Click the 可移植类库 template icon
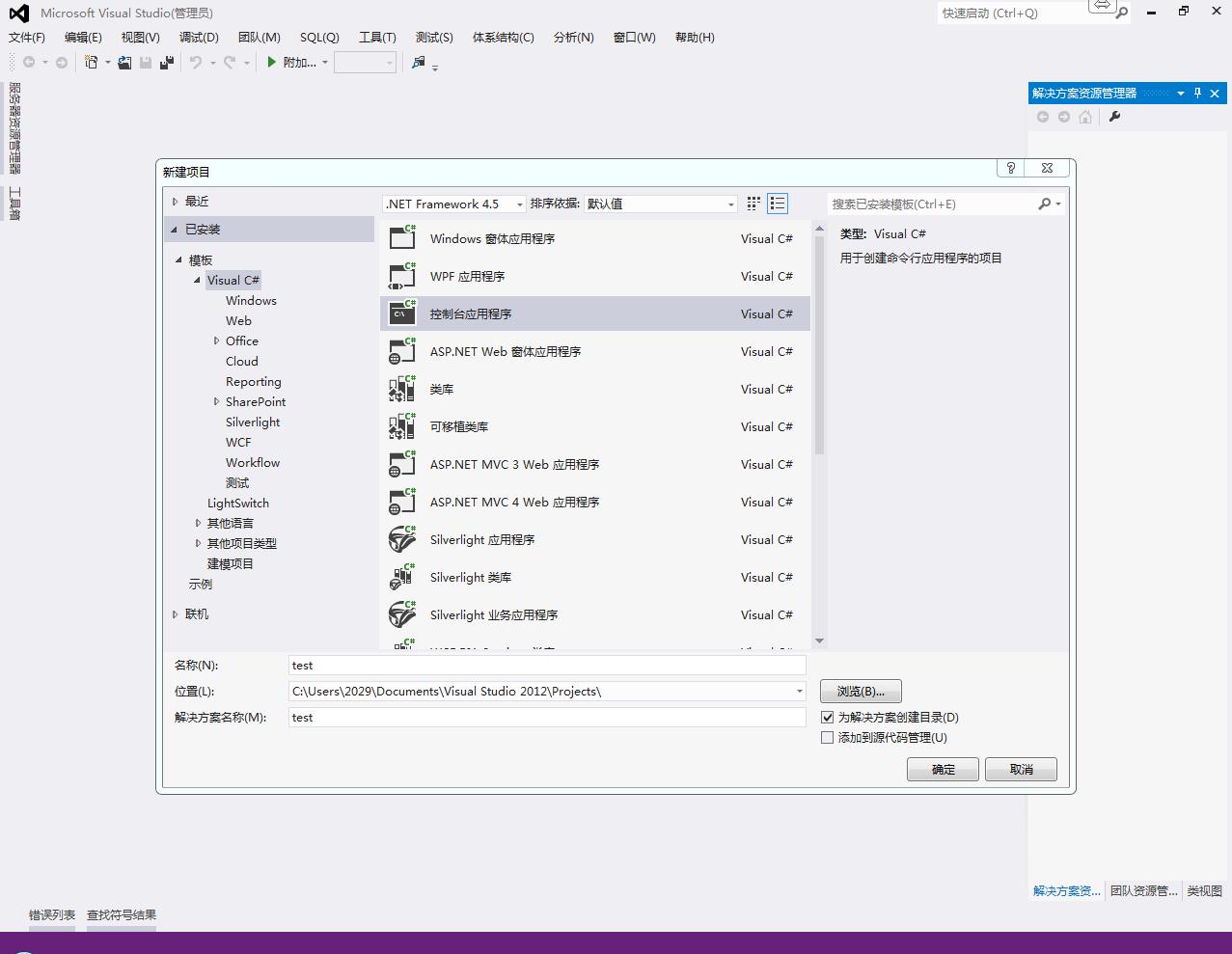This screenshot has width=1232, height=954. (401, 426)
